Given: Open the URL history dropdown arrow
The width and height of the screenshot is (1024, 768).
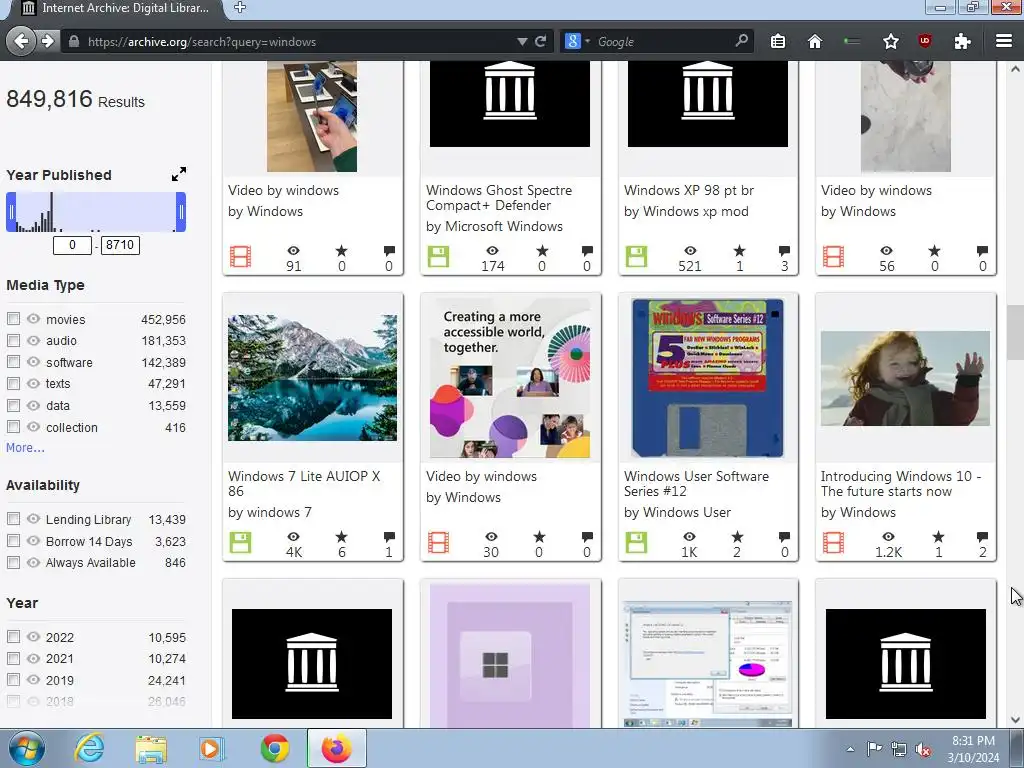Looking at the screenshot, I should pyautogui.click(x=522, y=41).
